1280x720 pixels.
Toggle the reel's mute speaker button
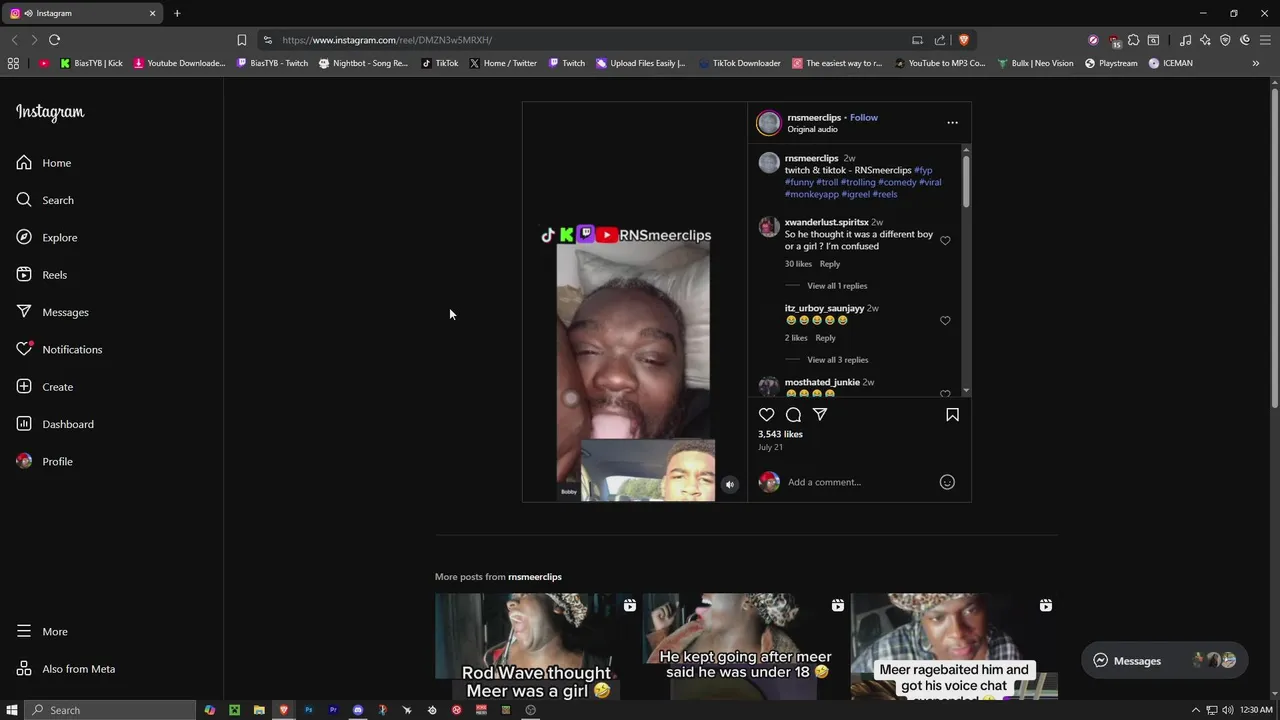click(x=729, y=485)
